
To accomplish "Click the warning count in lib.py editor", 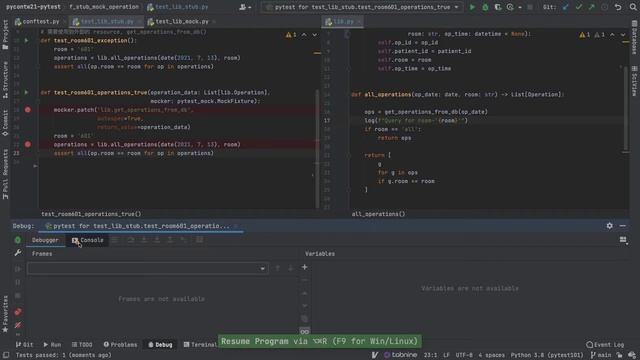I will (585, 35).
